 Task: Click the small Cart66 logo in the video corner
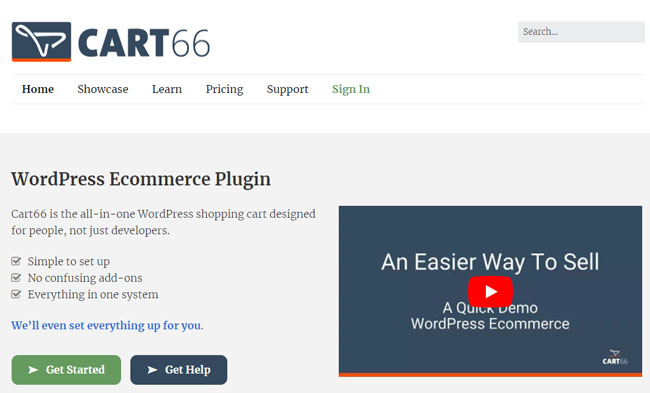point(615,357)
